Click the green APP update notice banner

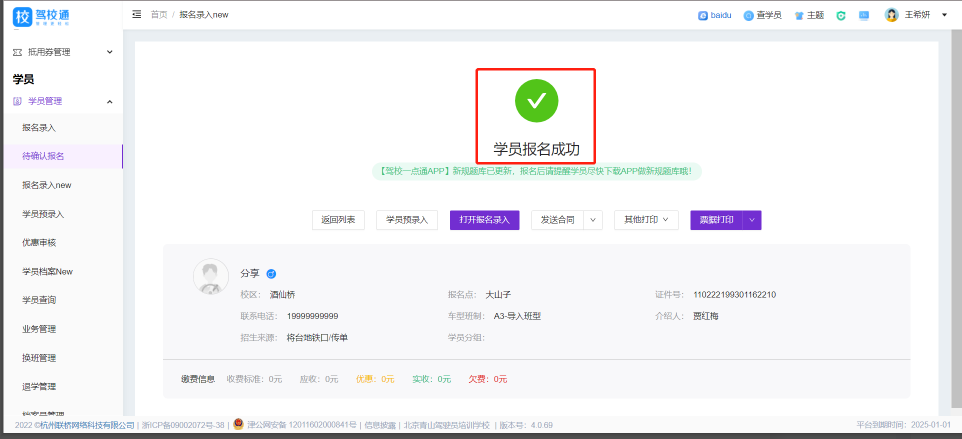537,171
